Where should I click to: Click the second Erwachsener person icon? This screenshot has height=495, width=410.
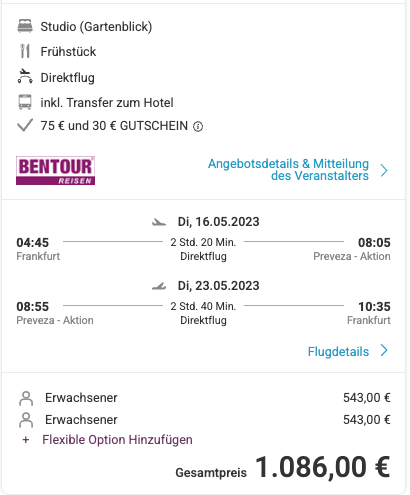(26, 420)
